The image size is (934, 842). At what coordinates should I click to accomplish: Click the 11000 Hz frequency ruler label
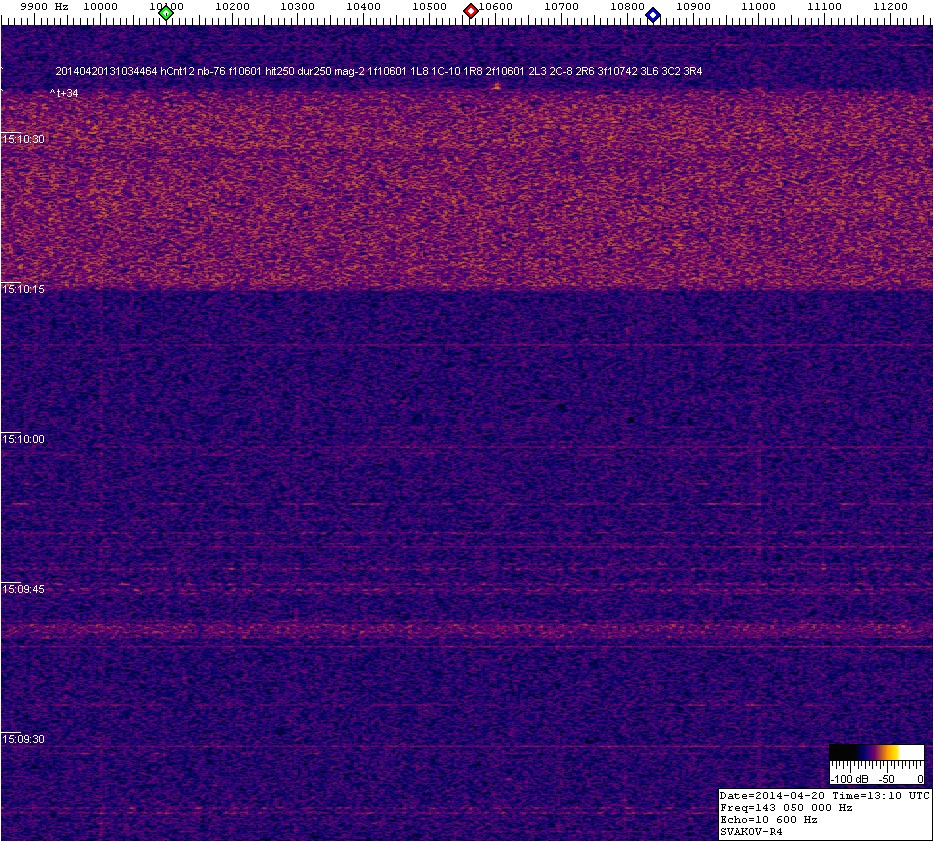[x=759, y=7]
